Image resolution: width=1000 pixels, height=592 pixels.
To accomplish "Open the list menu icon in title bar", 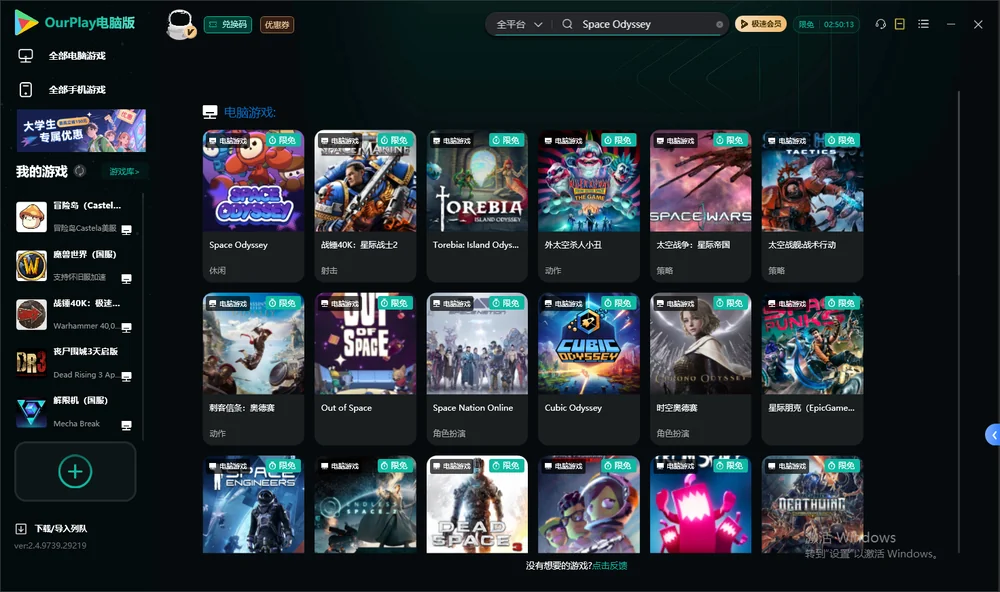I will 923,24.
